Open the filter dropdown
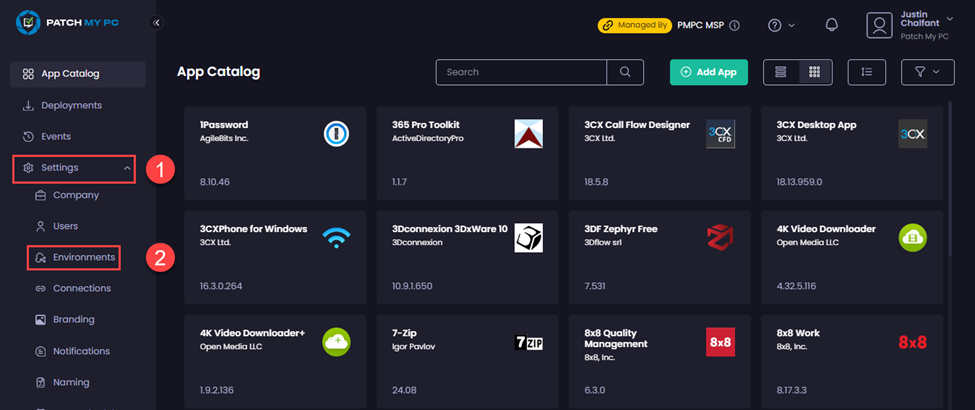The height and width of the screenshot is (410, 975). (920, 72)
